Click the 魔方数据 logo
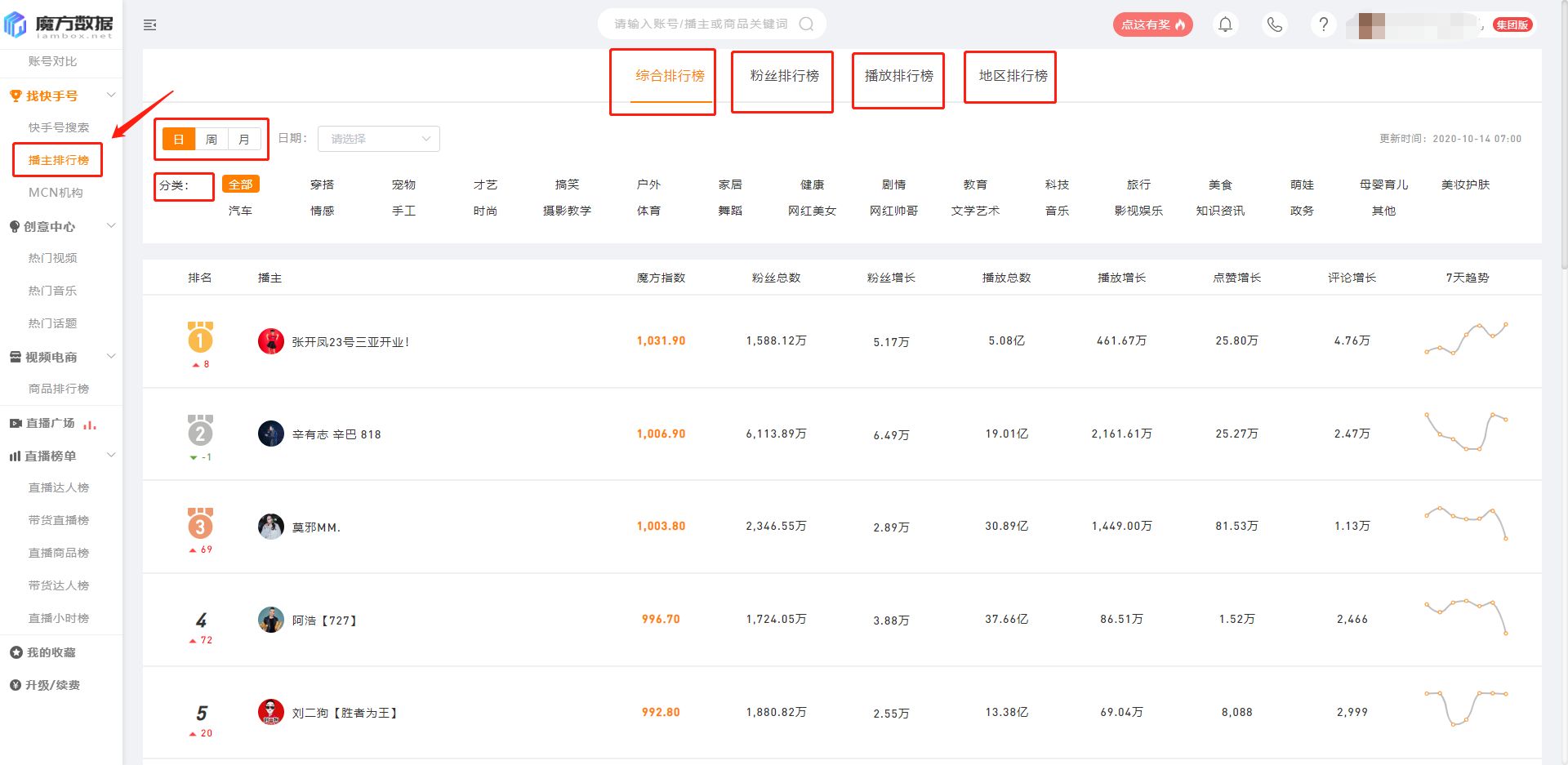This screenshot has width=1568, height=765. 59,25
